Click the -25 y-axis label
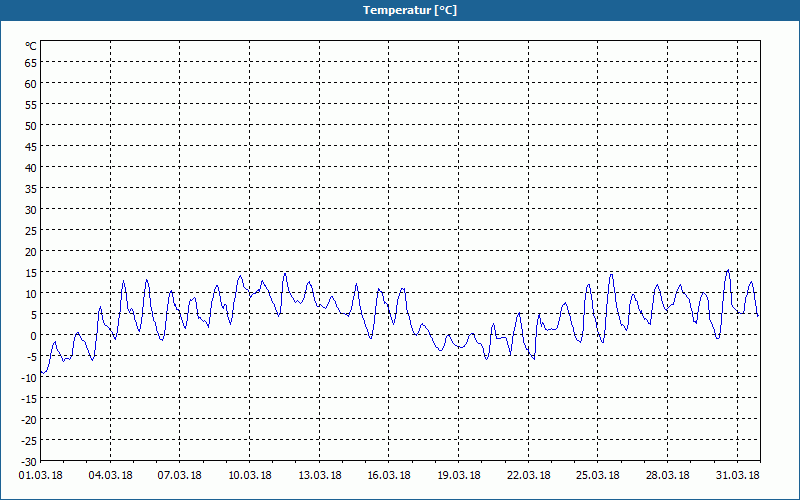800x500 pixels. click(x=29, y=441)
